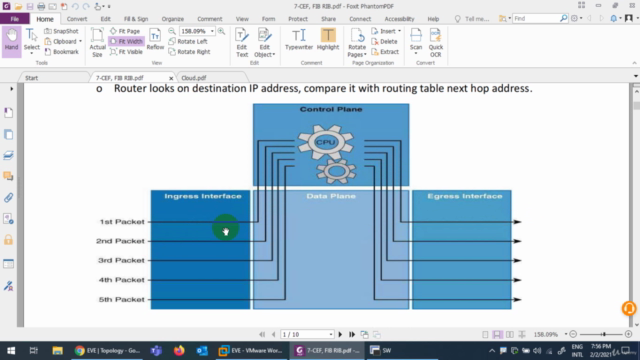Toggle continuous page view mode

497,334
